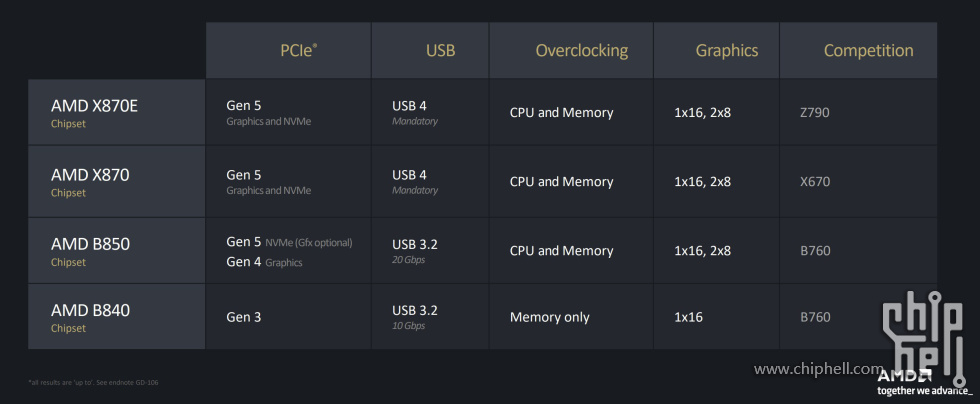This screenshot has width=980, height=404.
Task: Select '1x16, 2x8' in the B850 row
Action: point(702,251)
